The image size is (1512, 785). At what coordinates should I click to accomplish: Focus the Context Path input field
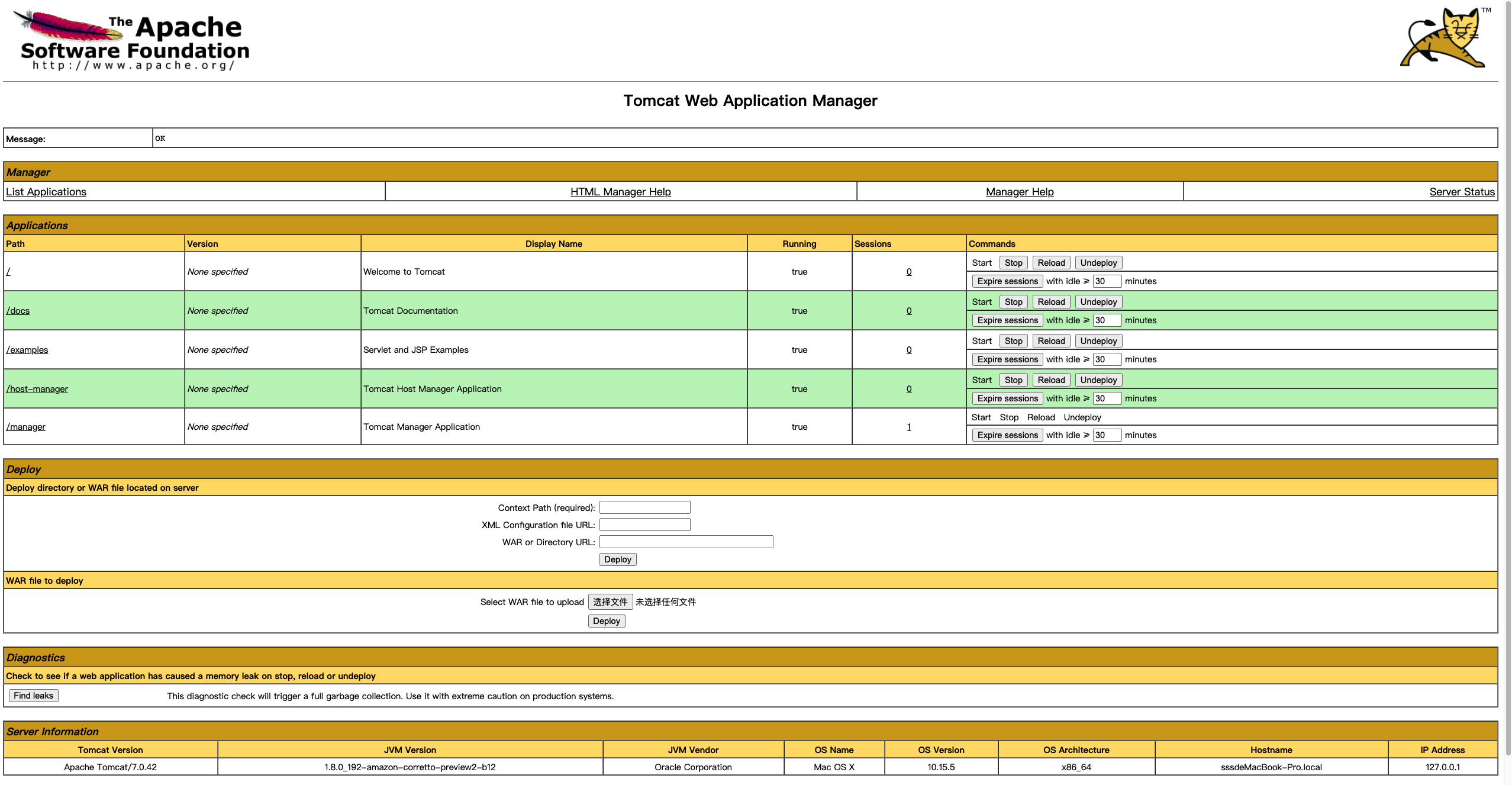[x=644, y=508]
